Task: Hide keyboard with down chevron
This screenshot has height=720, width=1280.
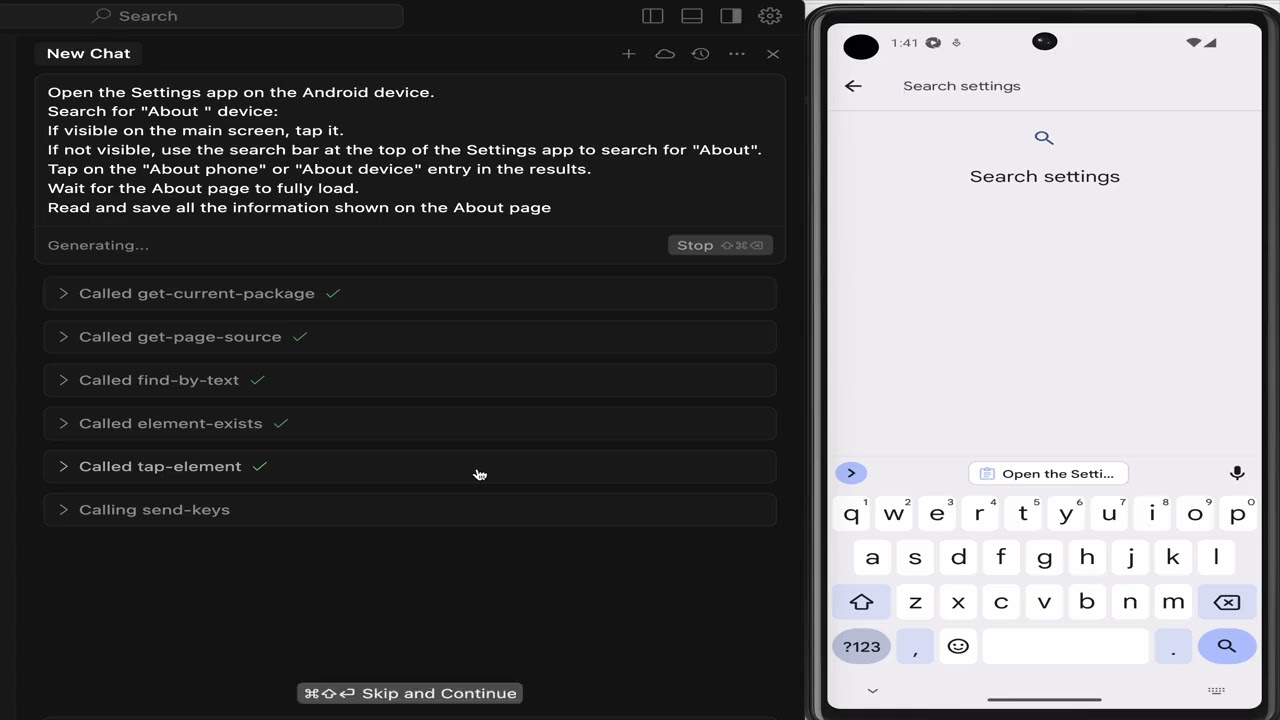Action: tap(872, 691)
